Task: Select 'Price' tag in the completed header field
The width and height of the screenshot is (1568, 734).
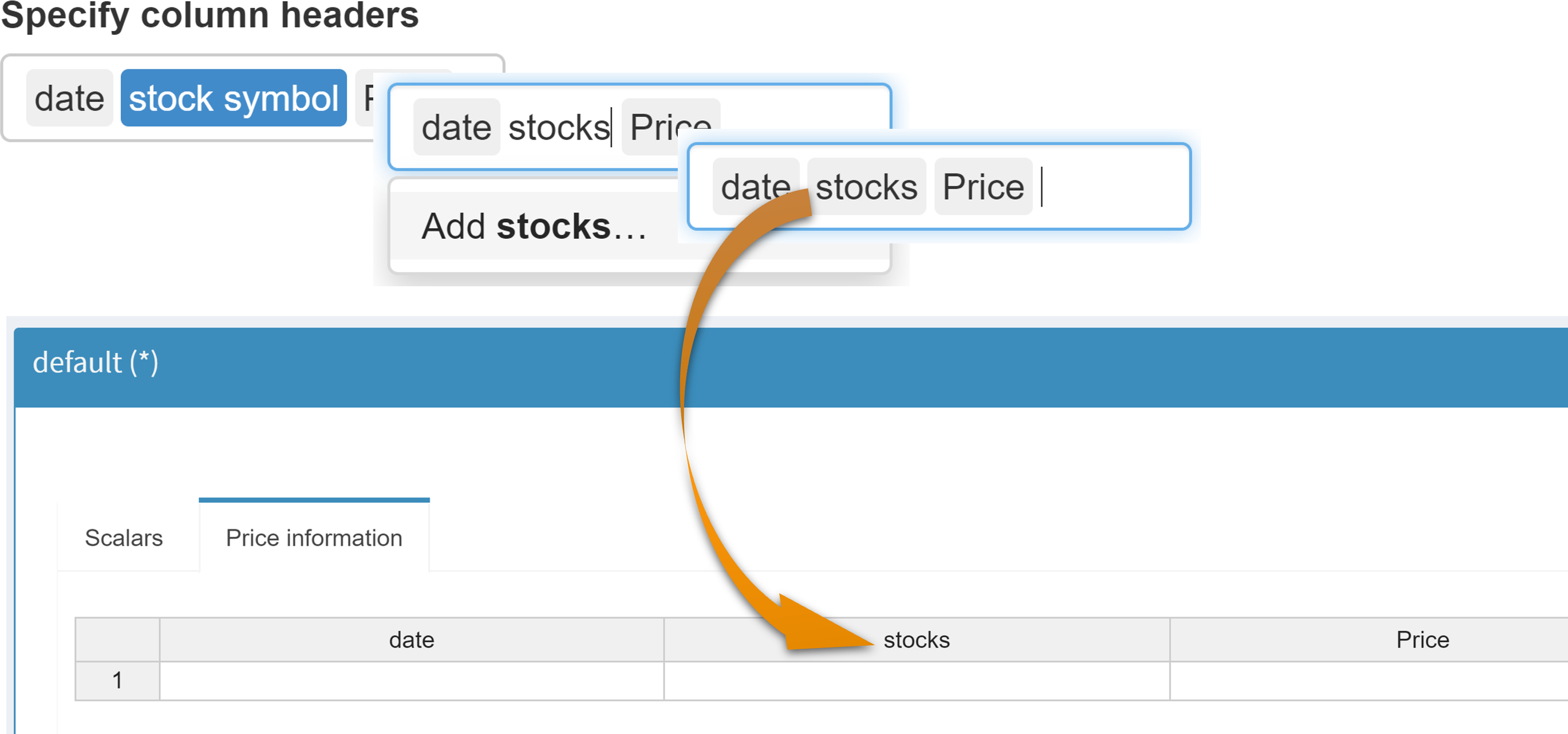Action: click(982, 187)
